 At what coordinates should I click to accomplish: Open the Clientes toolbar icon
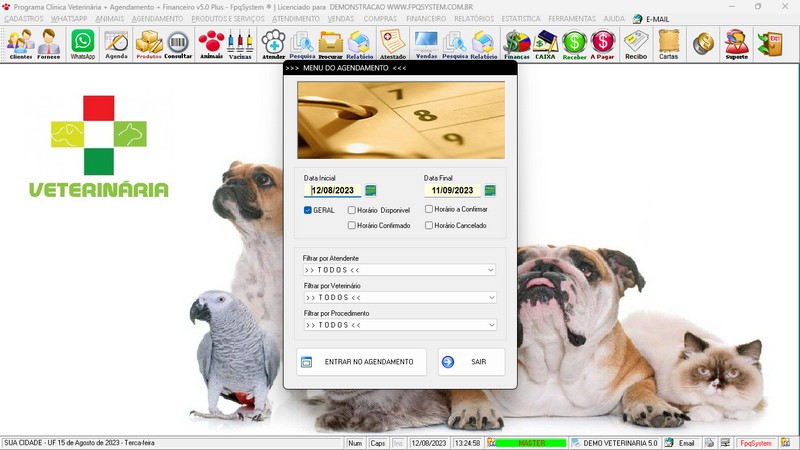click(20, 44)
